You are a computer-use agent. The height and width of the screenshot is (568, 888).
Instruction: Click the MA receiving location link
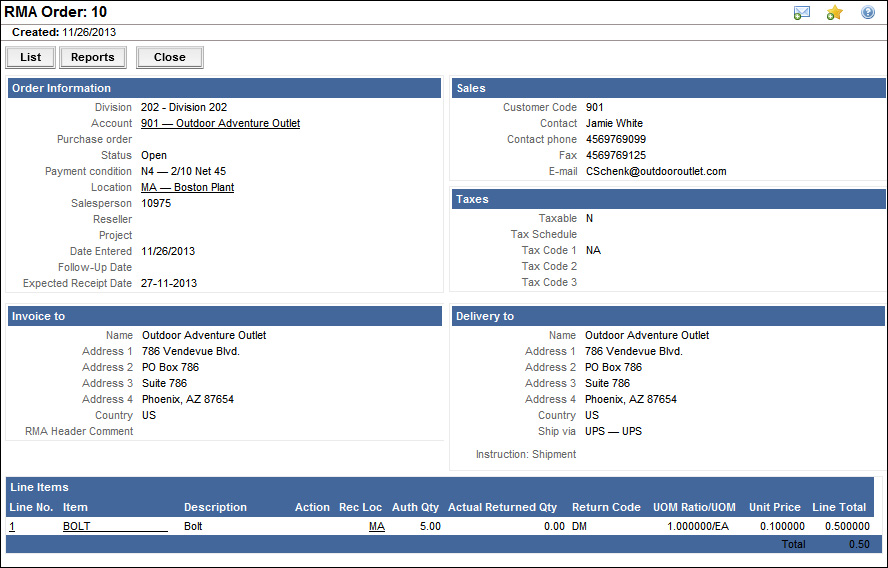pyautogui.click(x=376, y=525)
